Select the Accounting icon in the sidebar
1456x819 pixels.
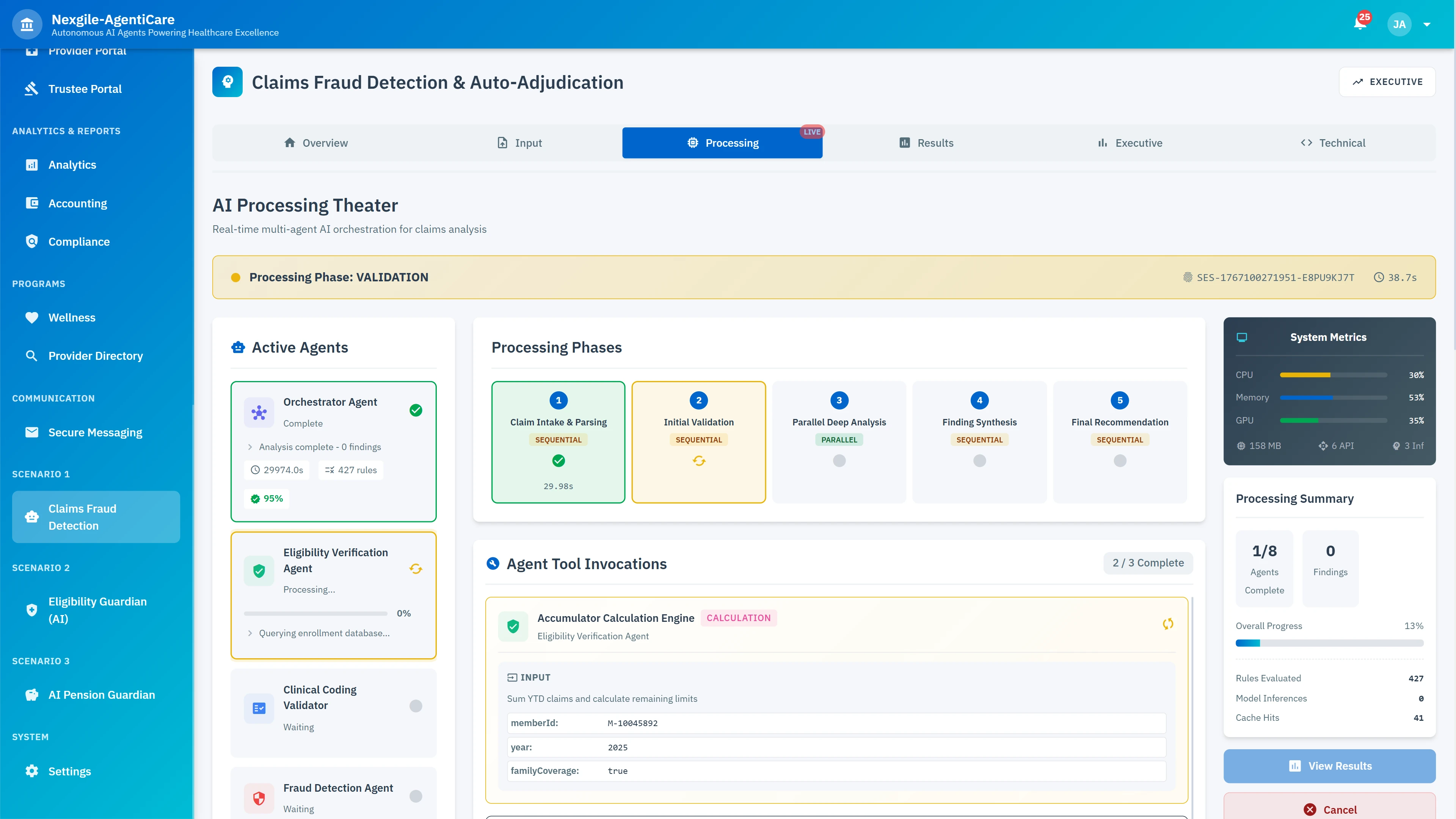32,203
